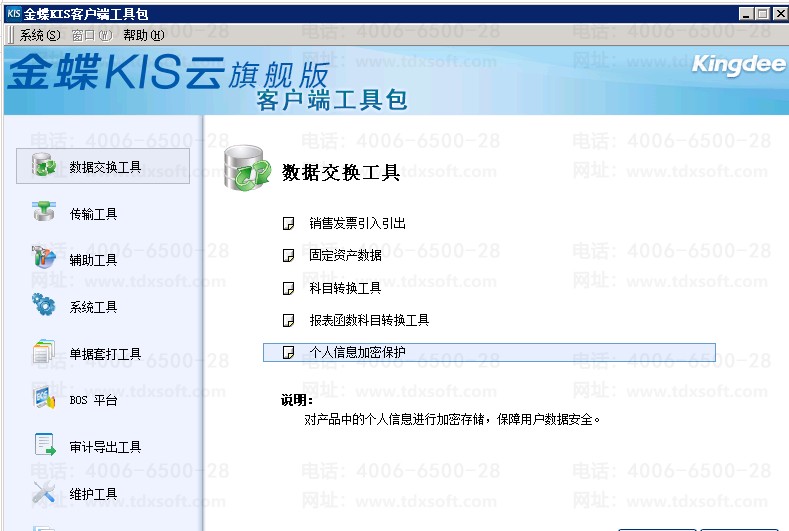Click the 辅助工具 icon in sidebar

[44, 259]
